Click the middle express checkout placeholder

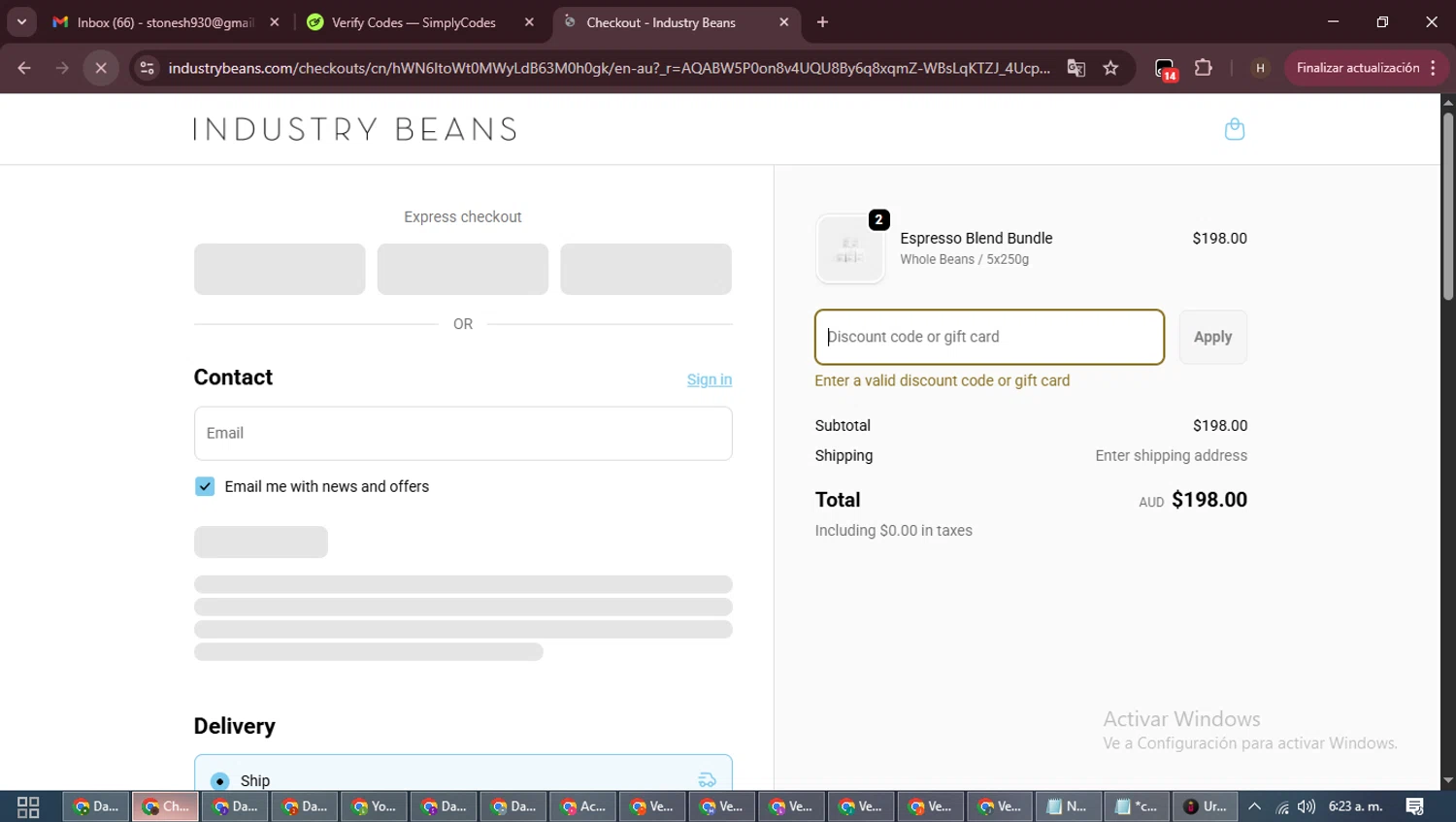tap(463, 269)
